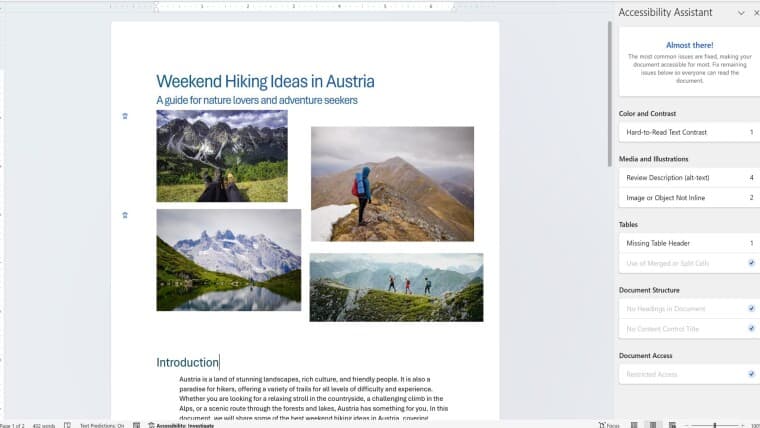Image resolution: width=760 pixels, height=428 pixels.
Task: Select No Headings in Document item
Action: click(x=689, y=308)
